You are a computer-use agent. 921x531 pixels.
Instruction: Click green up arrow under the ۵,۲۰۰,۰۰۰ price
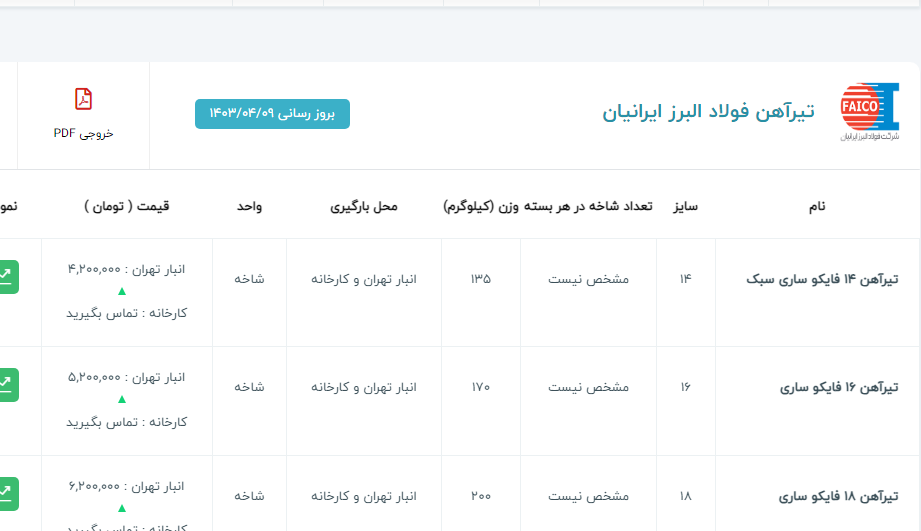[x=122, y=399]
